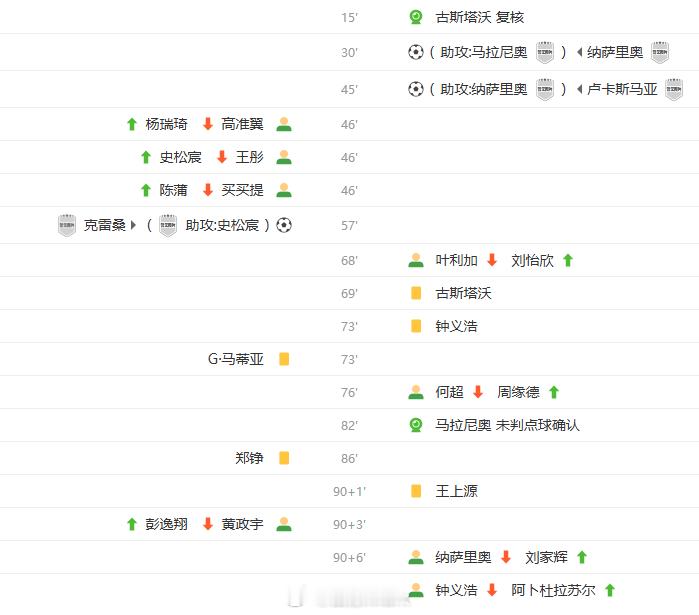Click the player badge next to 卢卡斯马亚

click(x=674, y=90)
